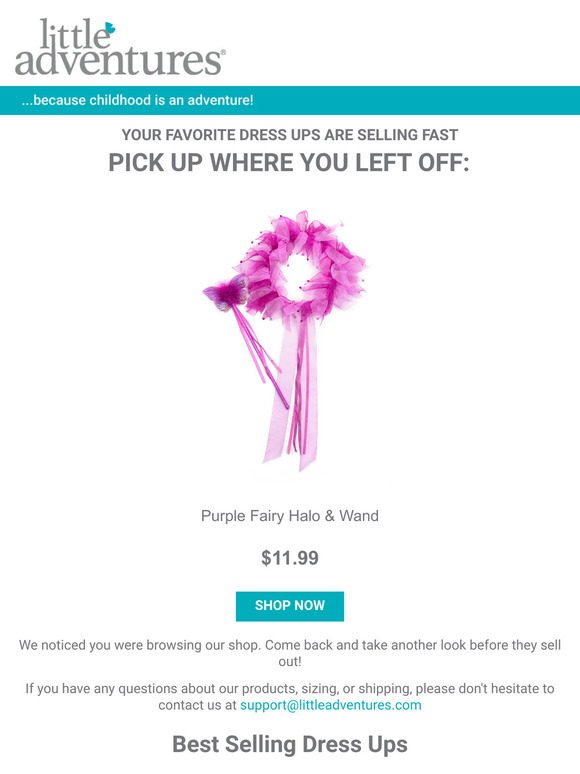Click the Best Selling Dress Ups heading

290,744
